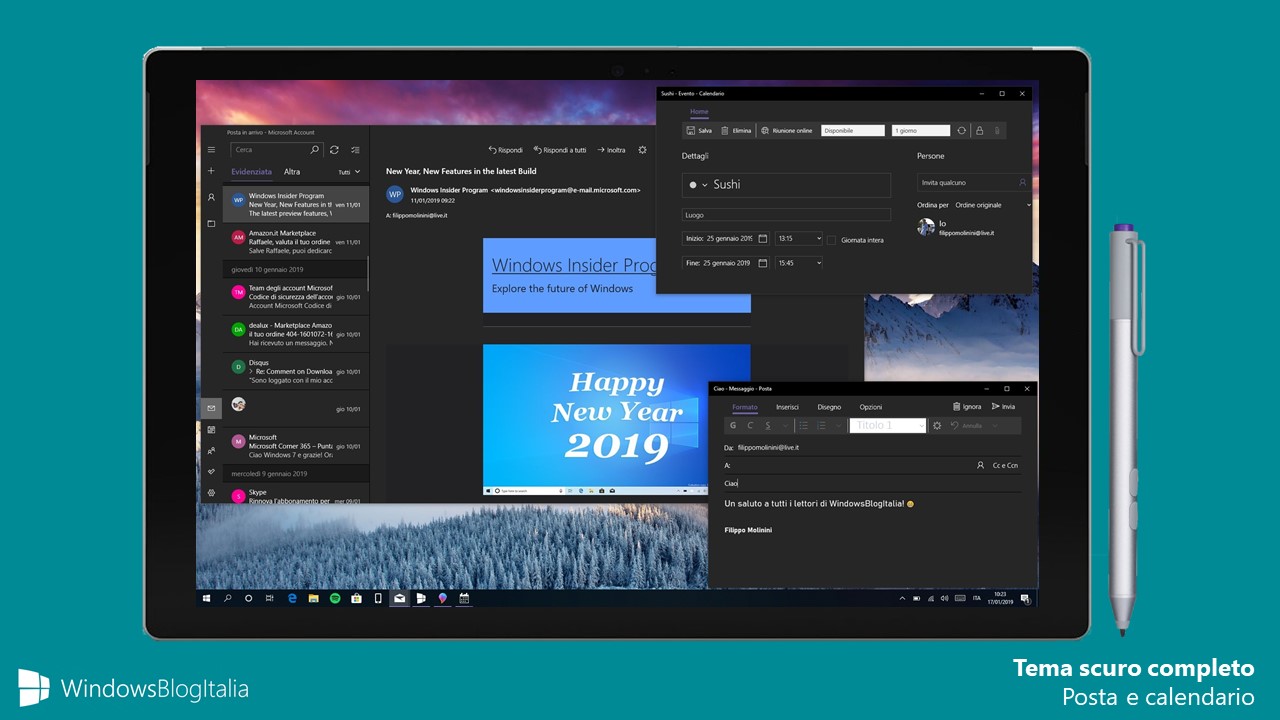Click the sync refresh icon beside the search box
Screen dimensions: 1280x720
click(334, 150)
